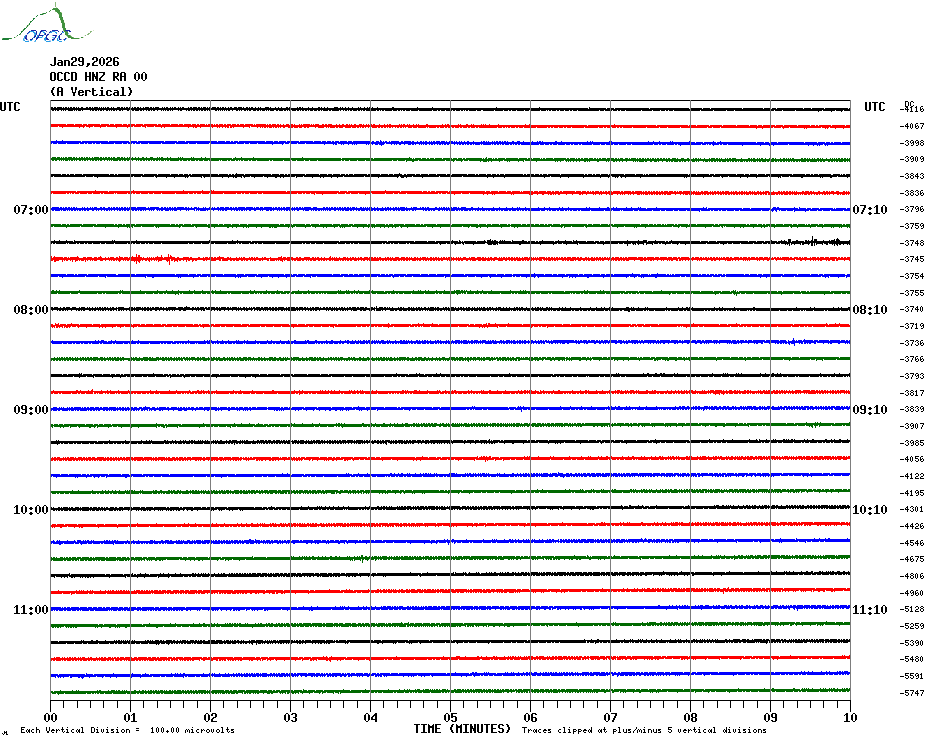Select the 07:10 end-time label on right

point(869,210)
